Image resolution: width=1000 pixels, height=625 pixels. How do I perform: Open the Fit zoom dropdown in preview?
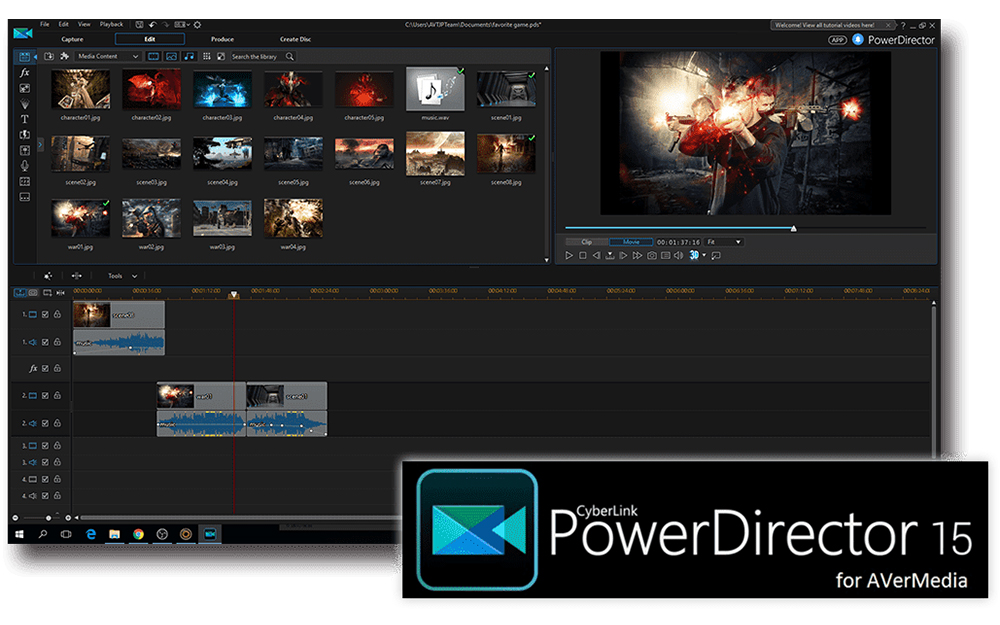tap(724, 242)
